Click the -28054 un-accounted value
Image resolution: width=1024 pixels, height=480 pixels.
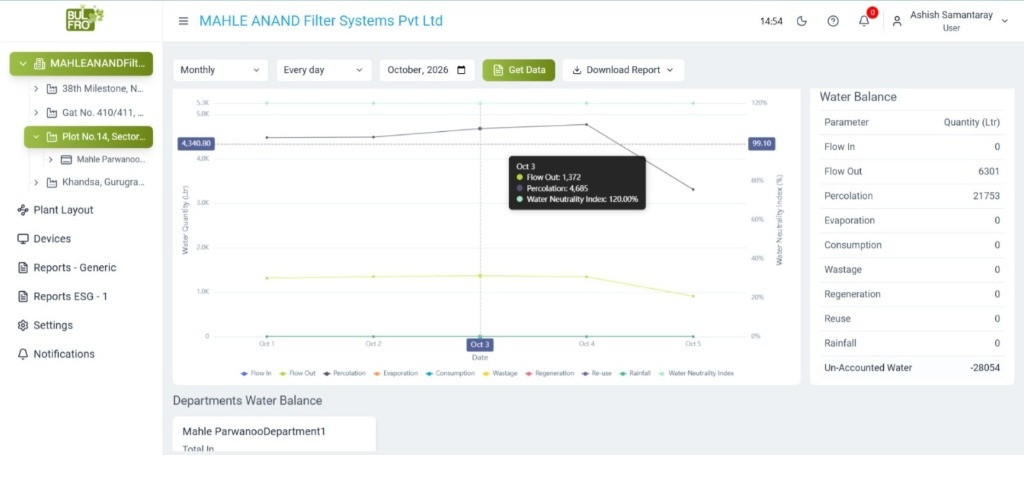point(985,368)
